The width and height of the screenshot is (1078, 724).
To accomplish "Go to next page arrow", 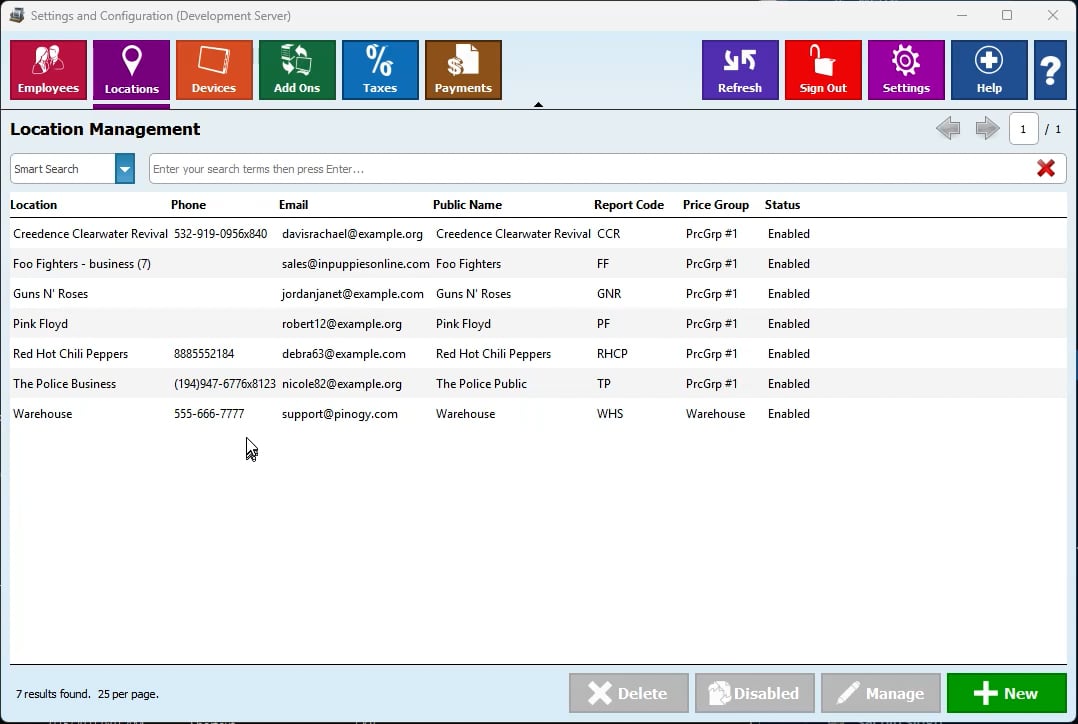I will coord(987,128).
